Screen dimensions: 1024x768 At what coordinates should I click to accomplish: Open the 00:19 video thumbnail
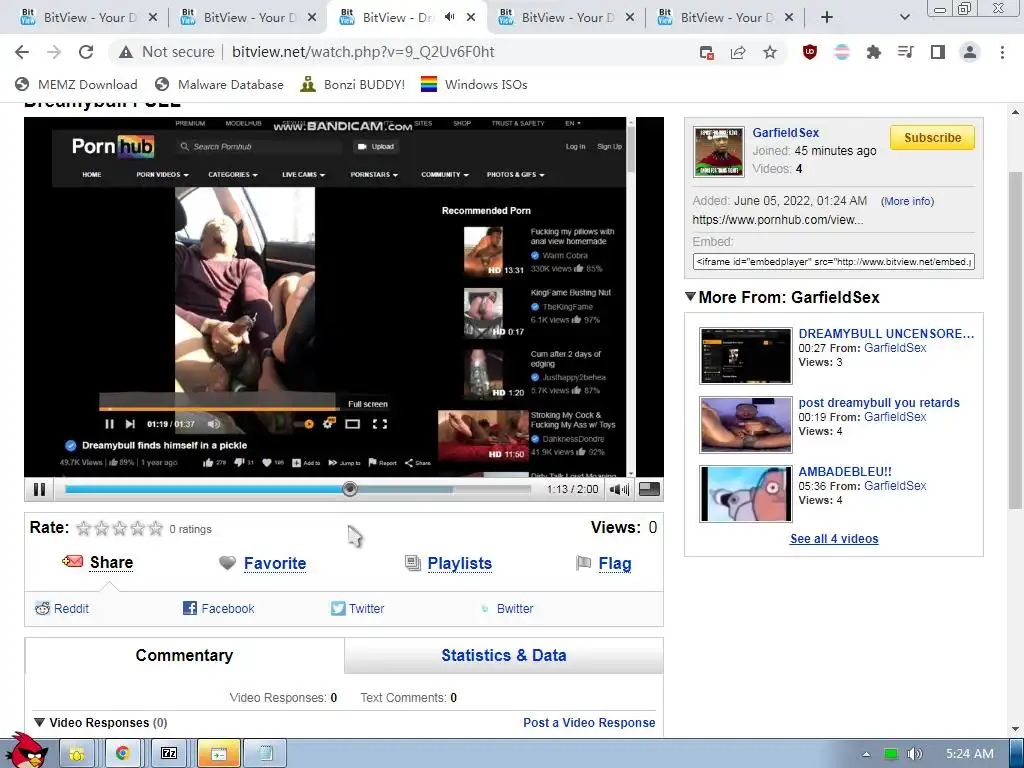tap(745, 424)
